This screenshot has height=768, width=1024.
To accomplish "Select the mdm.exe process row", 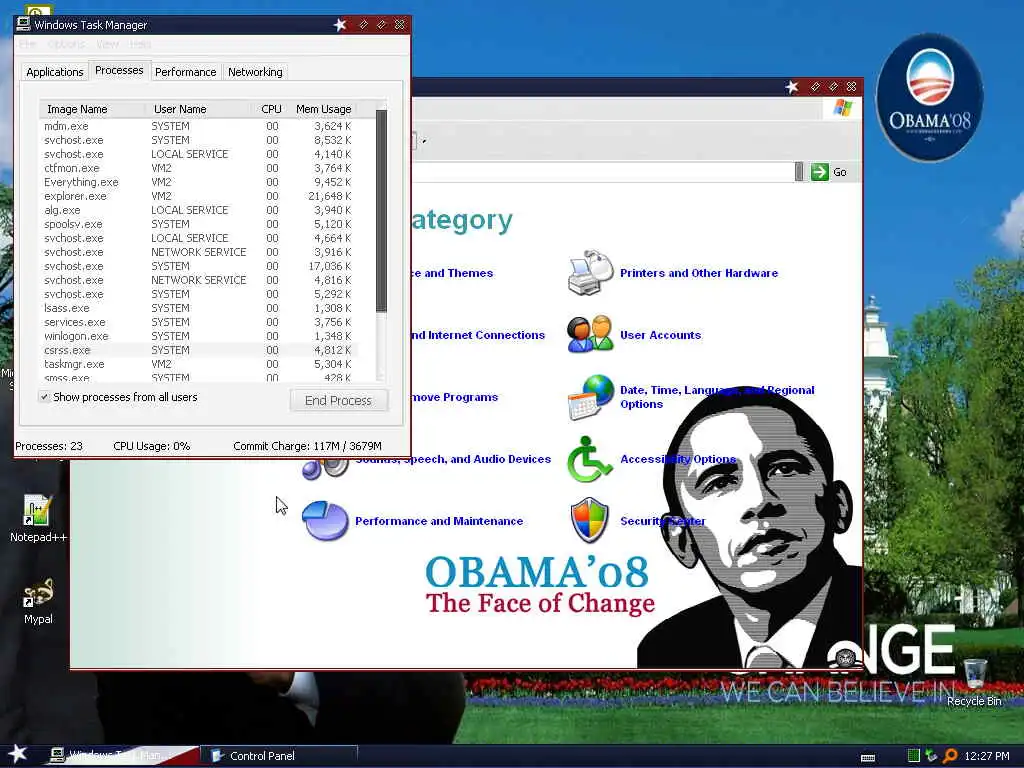I will (198, 126).
